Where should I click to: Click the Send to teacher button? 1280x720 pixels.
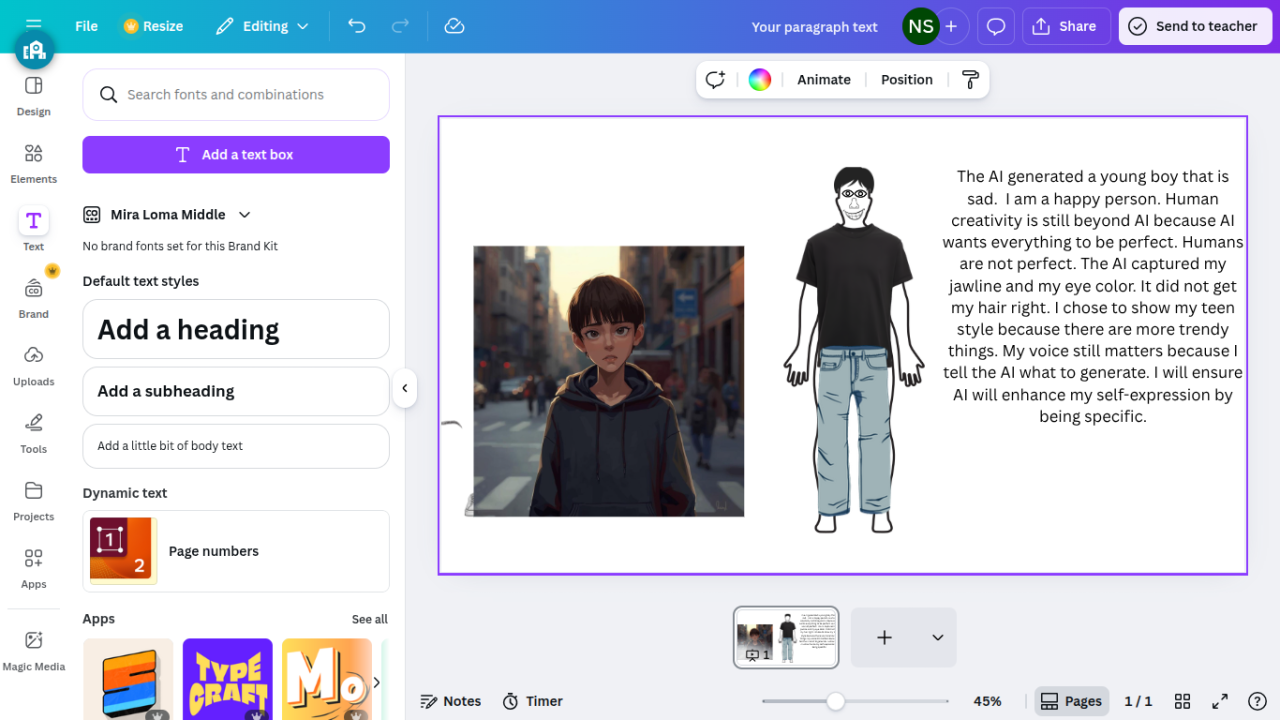1193,27
